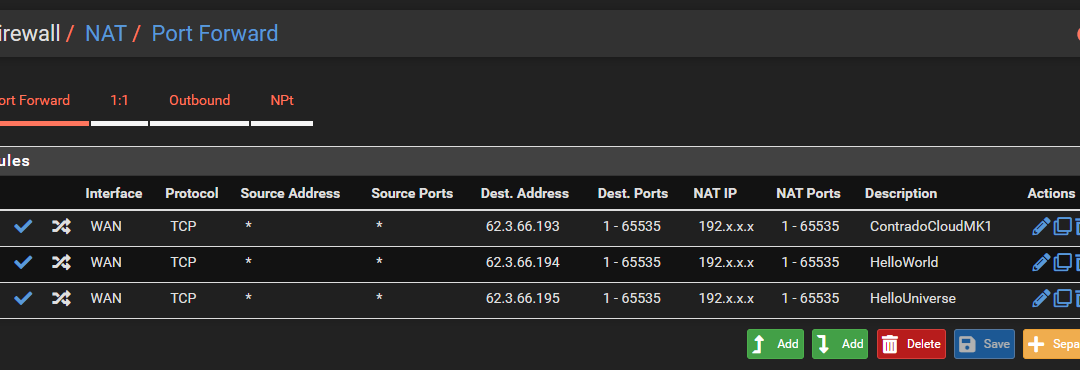The image size is (1080, 370).
Task: Toggle the enabled checkmark on the HelloUniverse rule
Action: (x=23, y=298)
